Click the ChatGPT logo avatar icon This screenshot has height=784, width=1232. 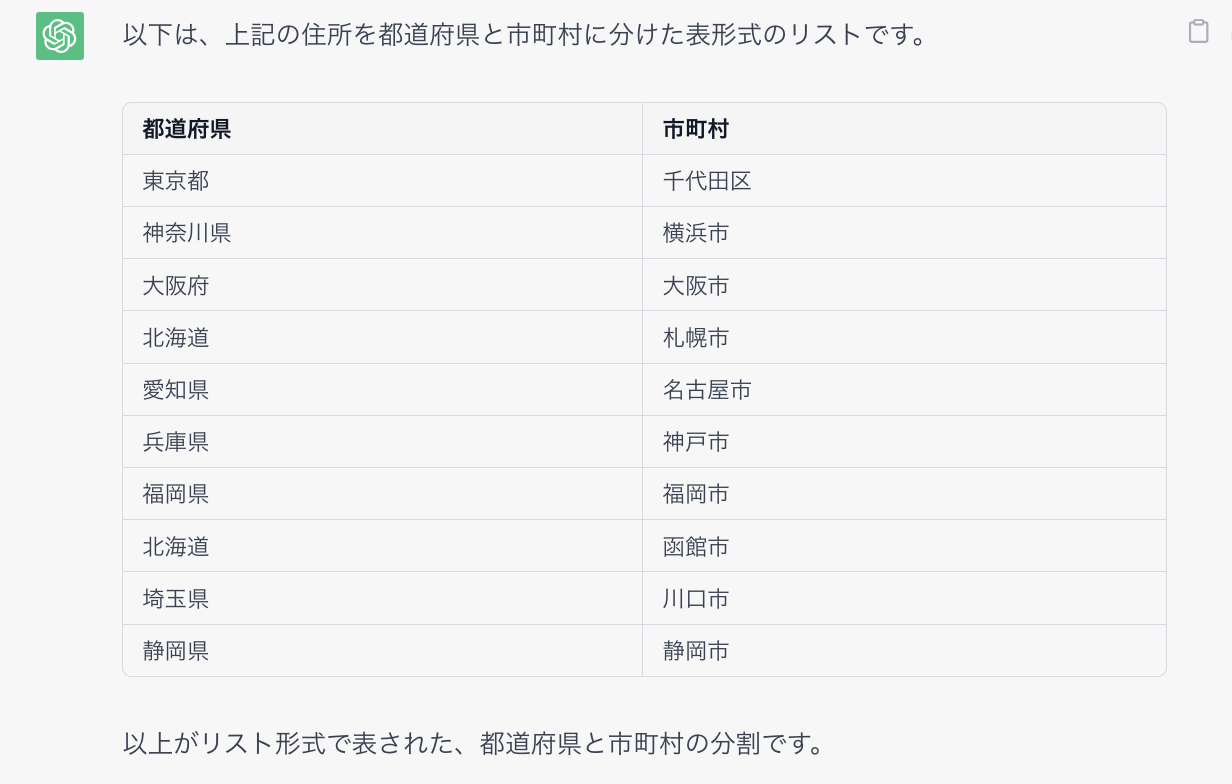coord(60,36)
